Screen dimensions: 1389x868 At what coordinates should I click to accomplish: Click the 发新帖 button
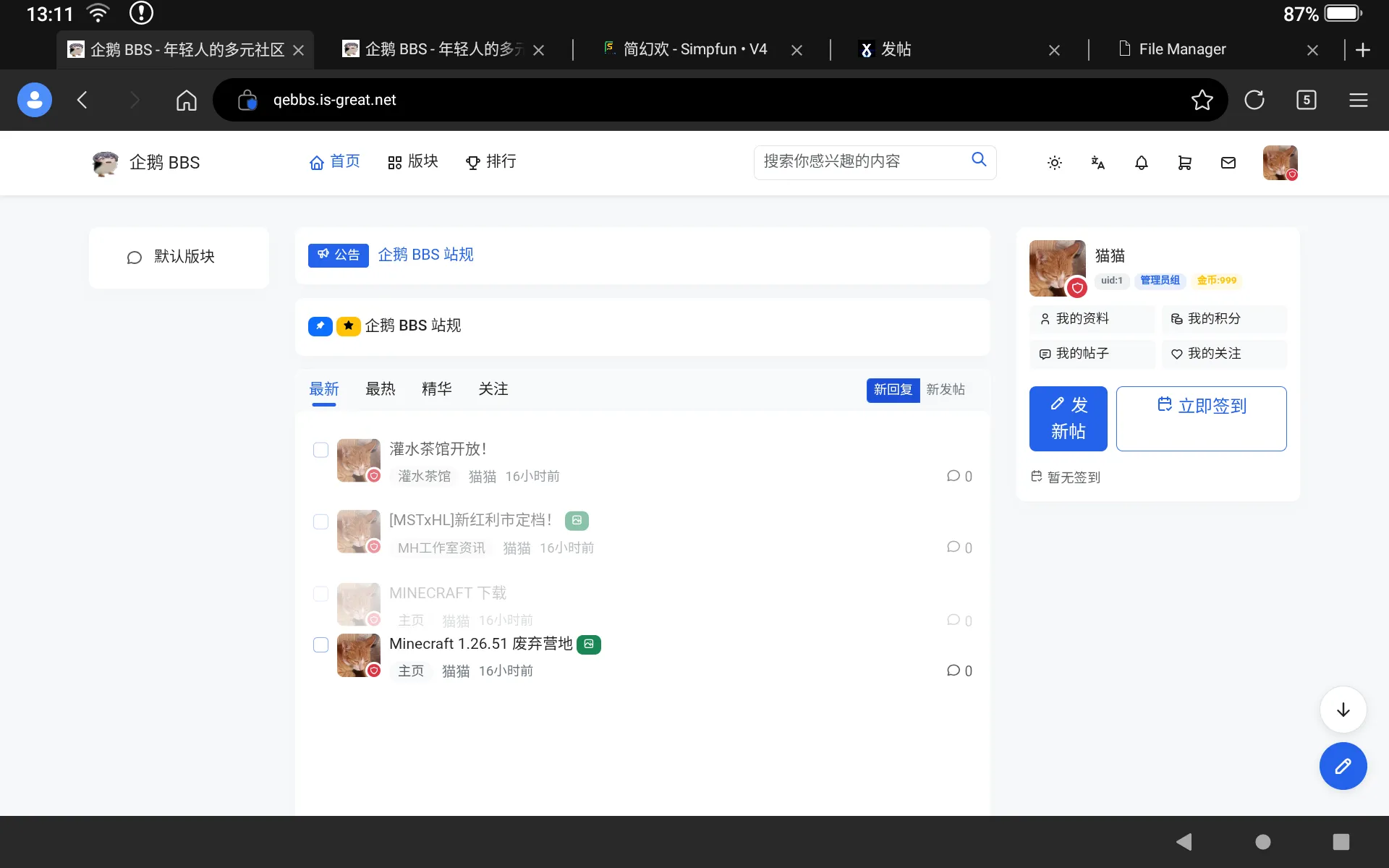click(1069, 419)
